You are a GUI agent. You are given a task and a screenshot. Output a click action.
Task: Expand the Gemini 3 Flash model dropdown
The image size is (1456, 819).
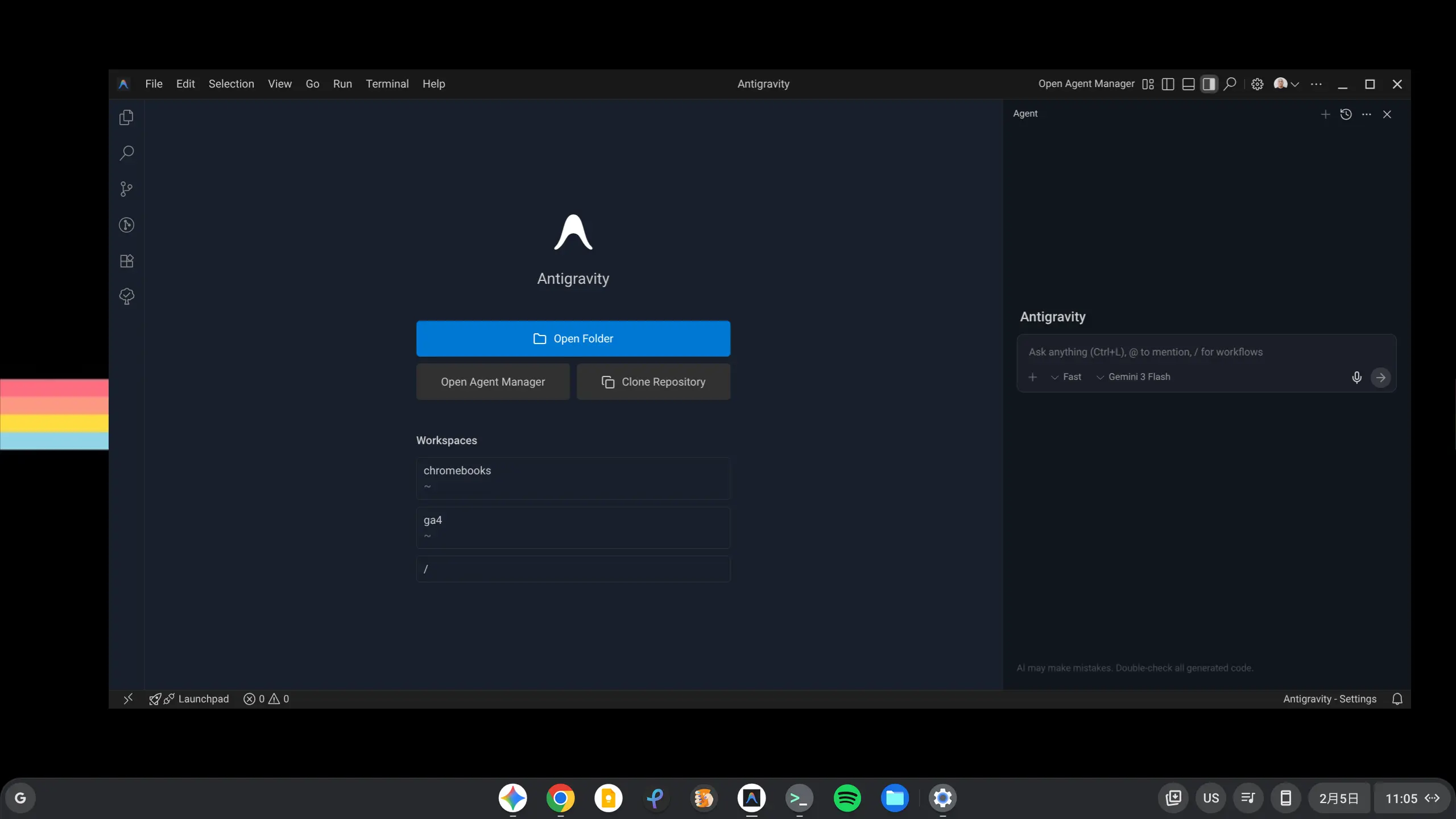coord(1133,377)
